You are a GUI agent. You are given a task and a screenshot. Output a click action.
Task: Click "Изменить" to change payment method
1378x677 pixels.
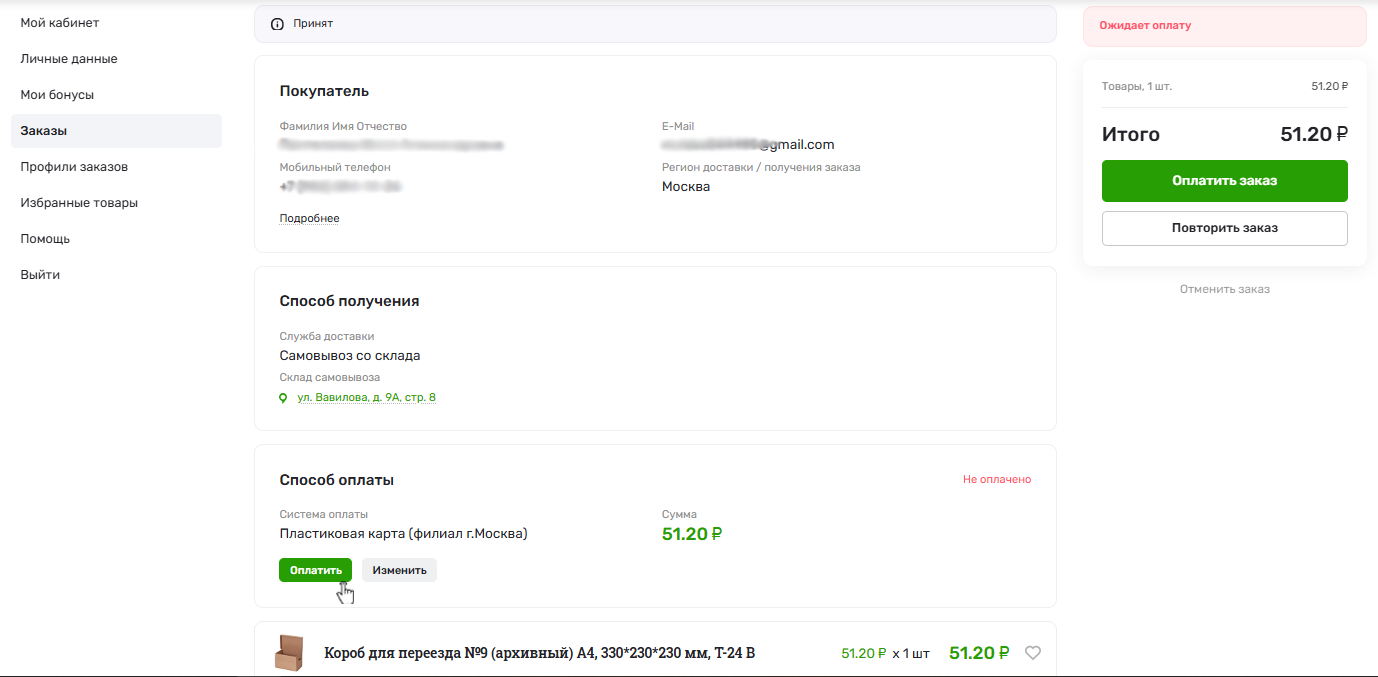tap(398, 569)
